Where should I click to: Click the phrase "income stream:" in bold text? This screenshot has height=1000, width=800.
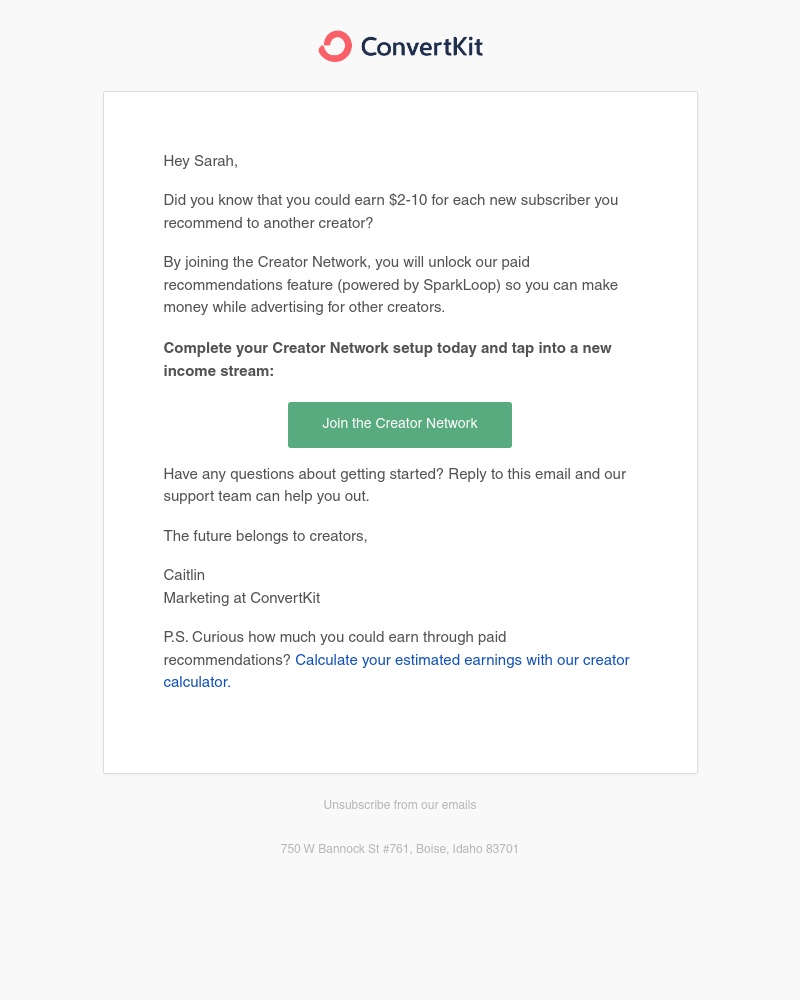tap(219, 371)
